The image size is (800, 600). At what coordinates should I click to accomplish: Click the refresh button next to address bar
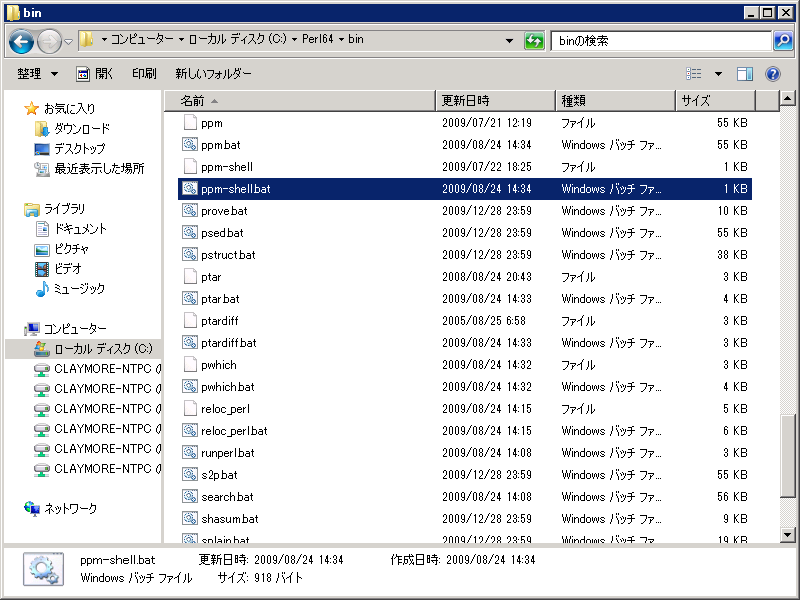tap(534, 41)
